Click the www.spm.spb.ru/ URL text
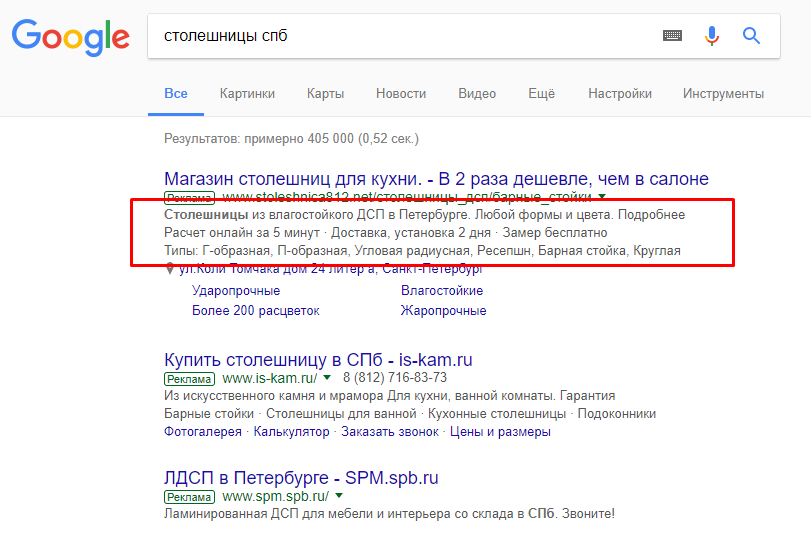This screenshot has height=536, width=811. pos(275,496)
